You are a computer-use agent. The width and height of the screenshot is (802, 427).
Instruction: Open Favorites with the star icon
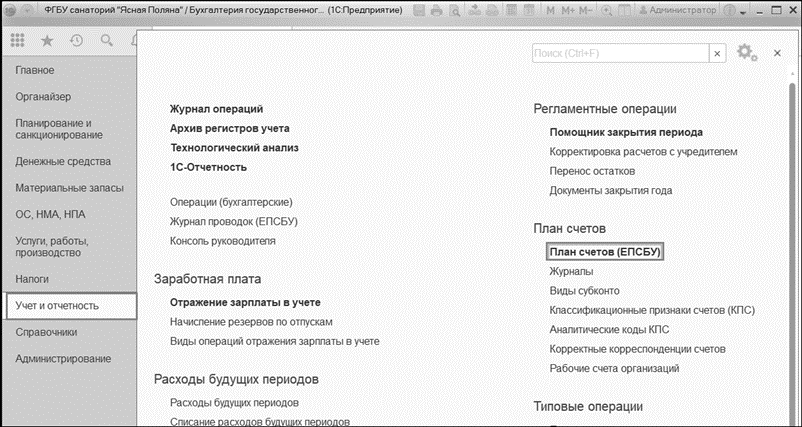pos(47,41)
